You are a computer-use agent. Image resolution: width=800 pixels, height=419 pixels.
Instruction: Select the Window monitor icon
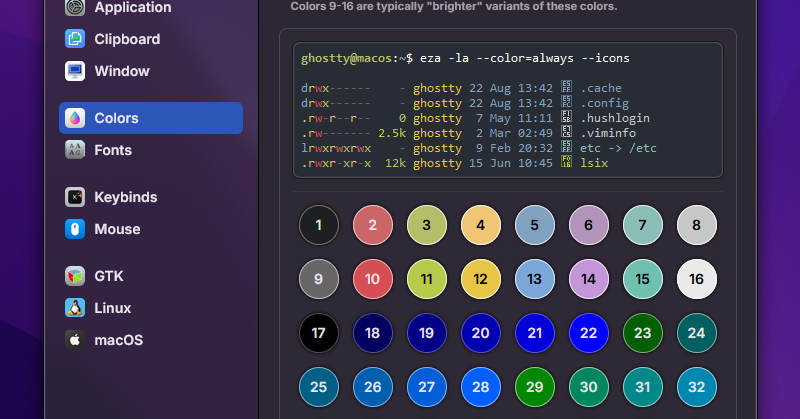[75, 71]
